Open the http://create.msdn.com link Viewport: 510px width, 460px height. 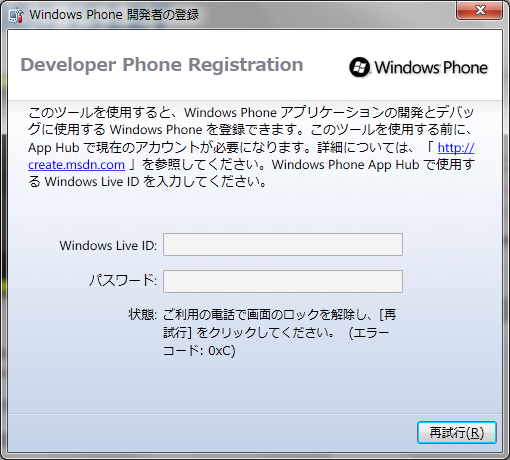pos(76,165)
